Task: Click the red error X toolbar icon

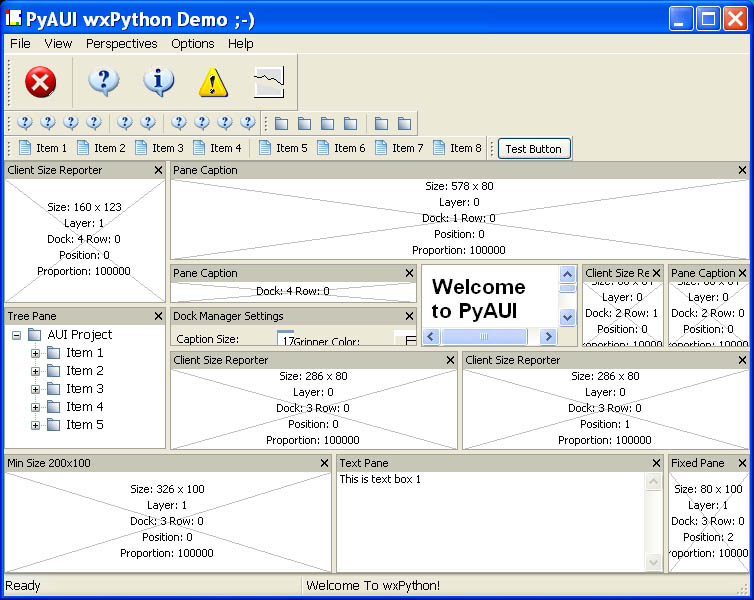Action: click(x=40, y=82)
